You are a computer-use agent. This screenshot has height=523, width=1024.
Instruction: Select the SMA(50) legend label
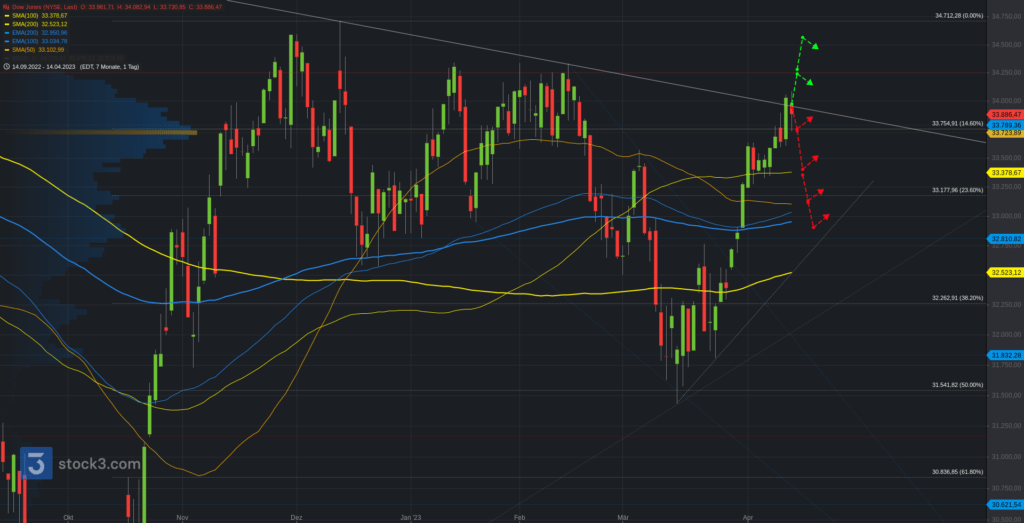coord(24,50)
